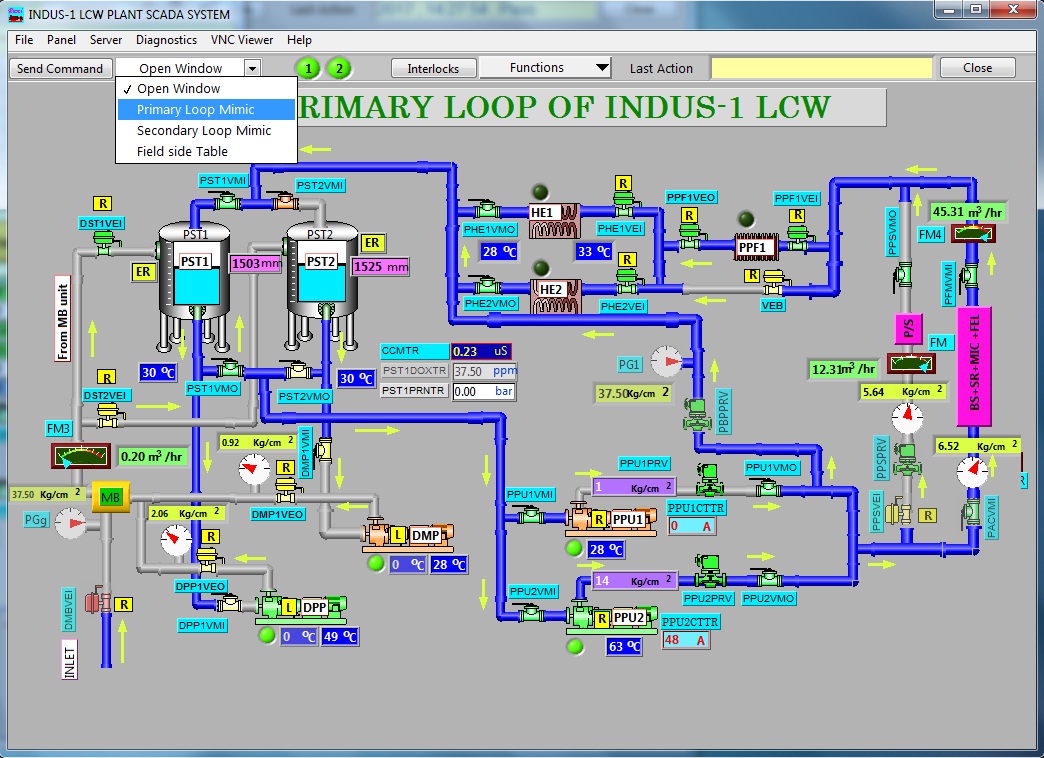Toggle the L mode indicator on DPP
This screenshot has height=758, width=1044.
pyautogui.click(x=289, y=607)
